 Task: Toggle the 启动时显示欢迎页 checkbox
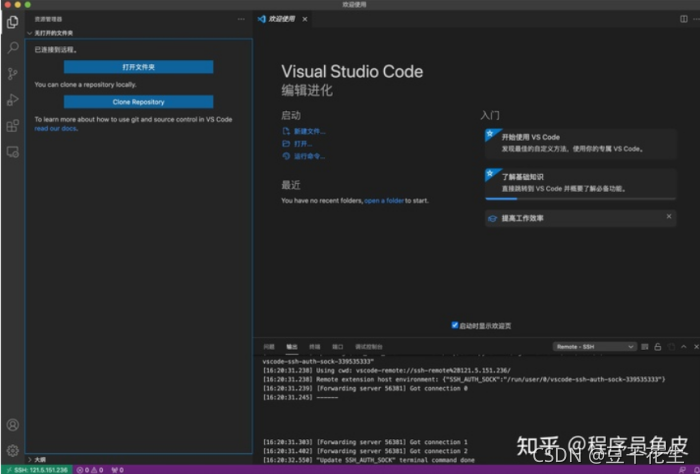click(x=454, y=325)
